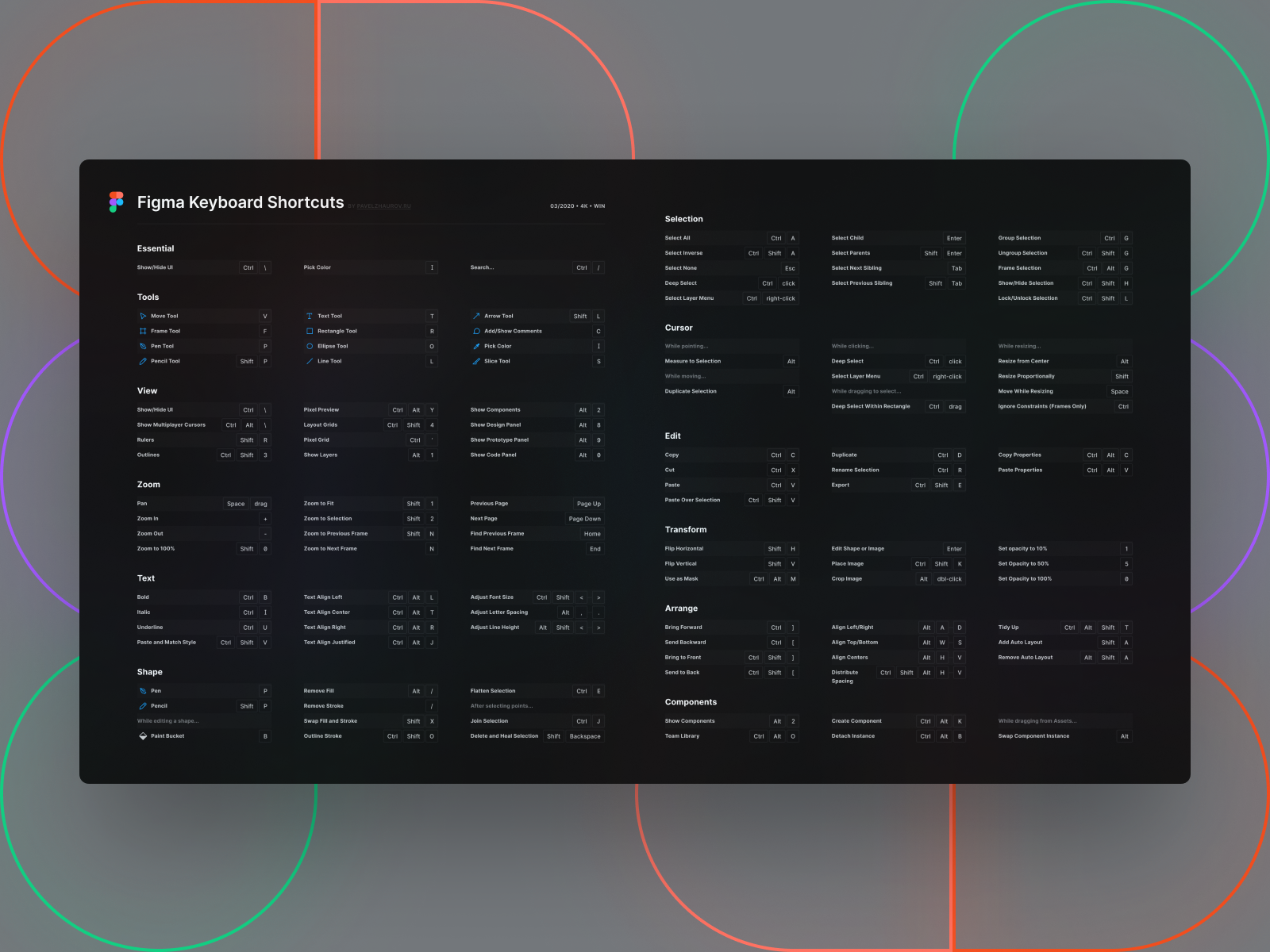Image resolution: width=1270 pixels, height=952 pixels.
Task: Click the V key badge beside Move Tool
Action: click(265, 316)
